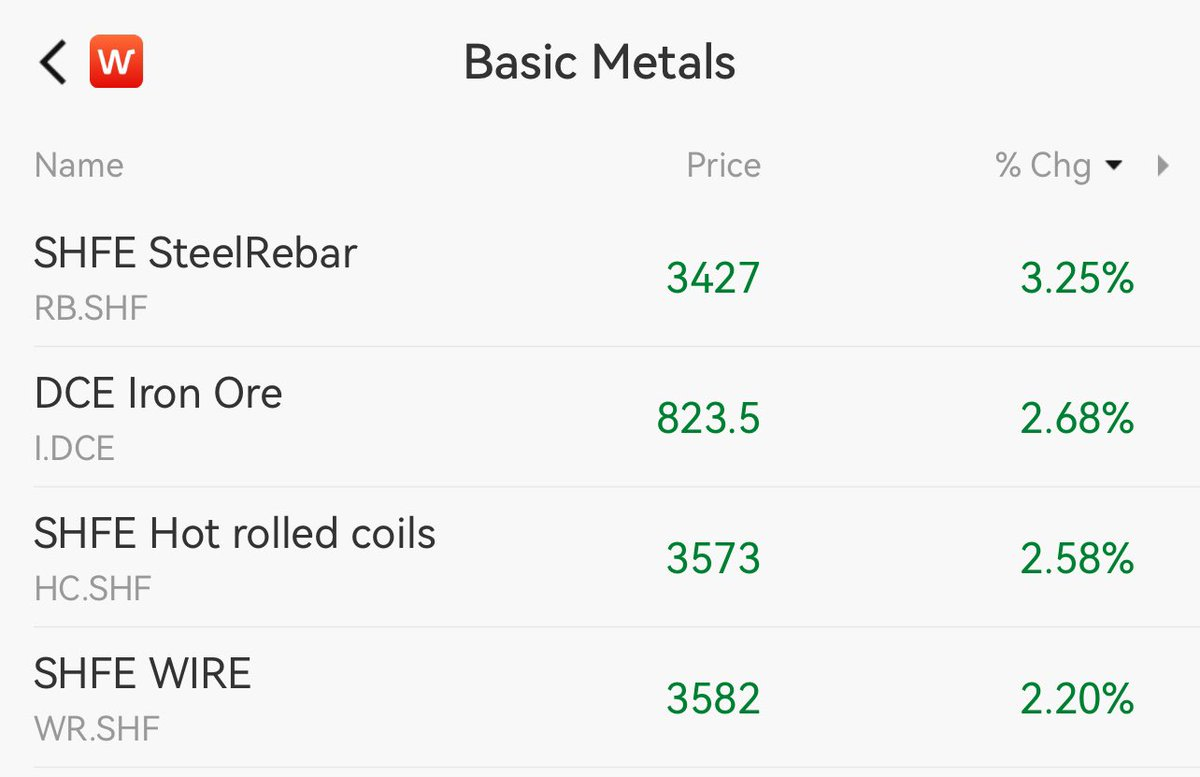Select the HC.SHF ticker code
This screenshot has width=1200, height=777.
click(93, 588)
